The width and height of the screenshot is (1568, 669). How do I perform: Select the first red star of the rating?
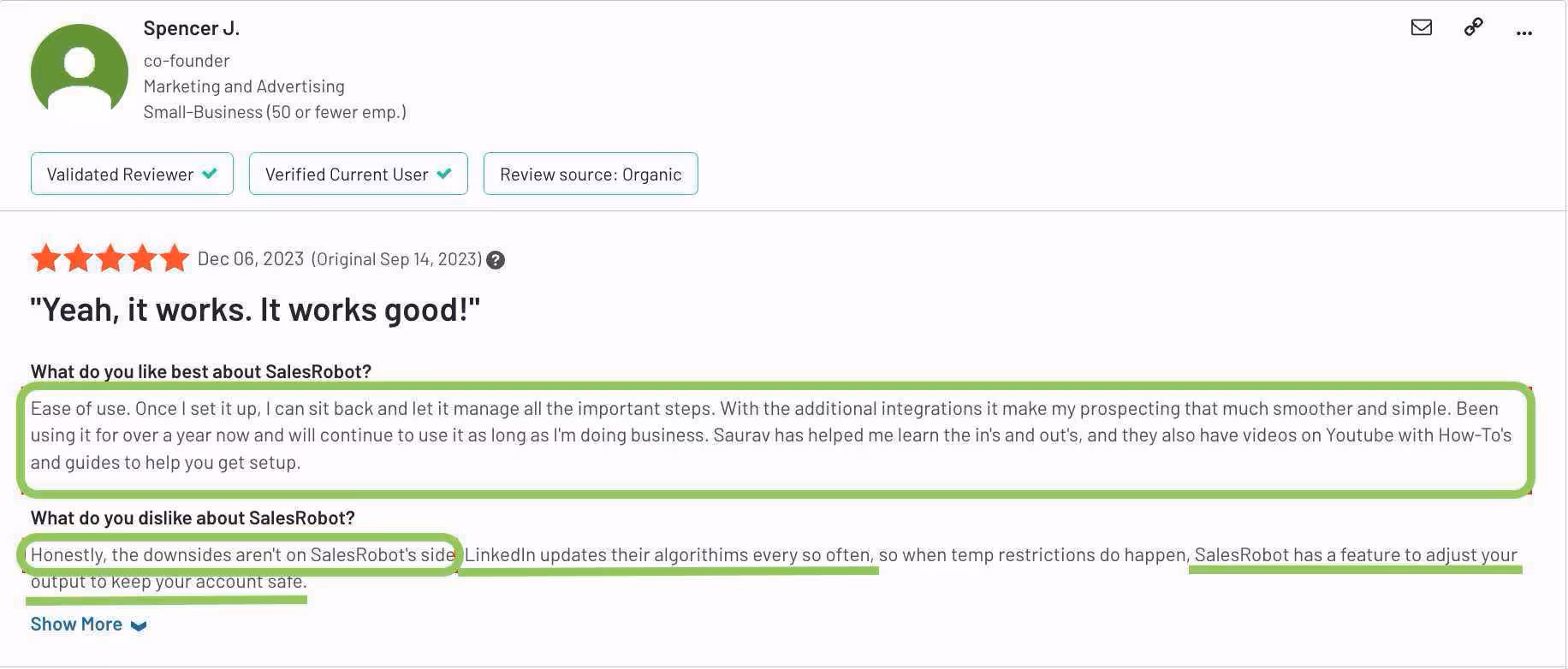coord(46,258)
